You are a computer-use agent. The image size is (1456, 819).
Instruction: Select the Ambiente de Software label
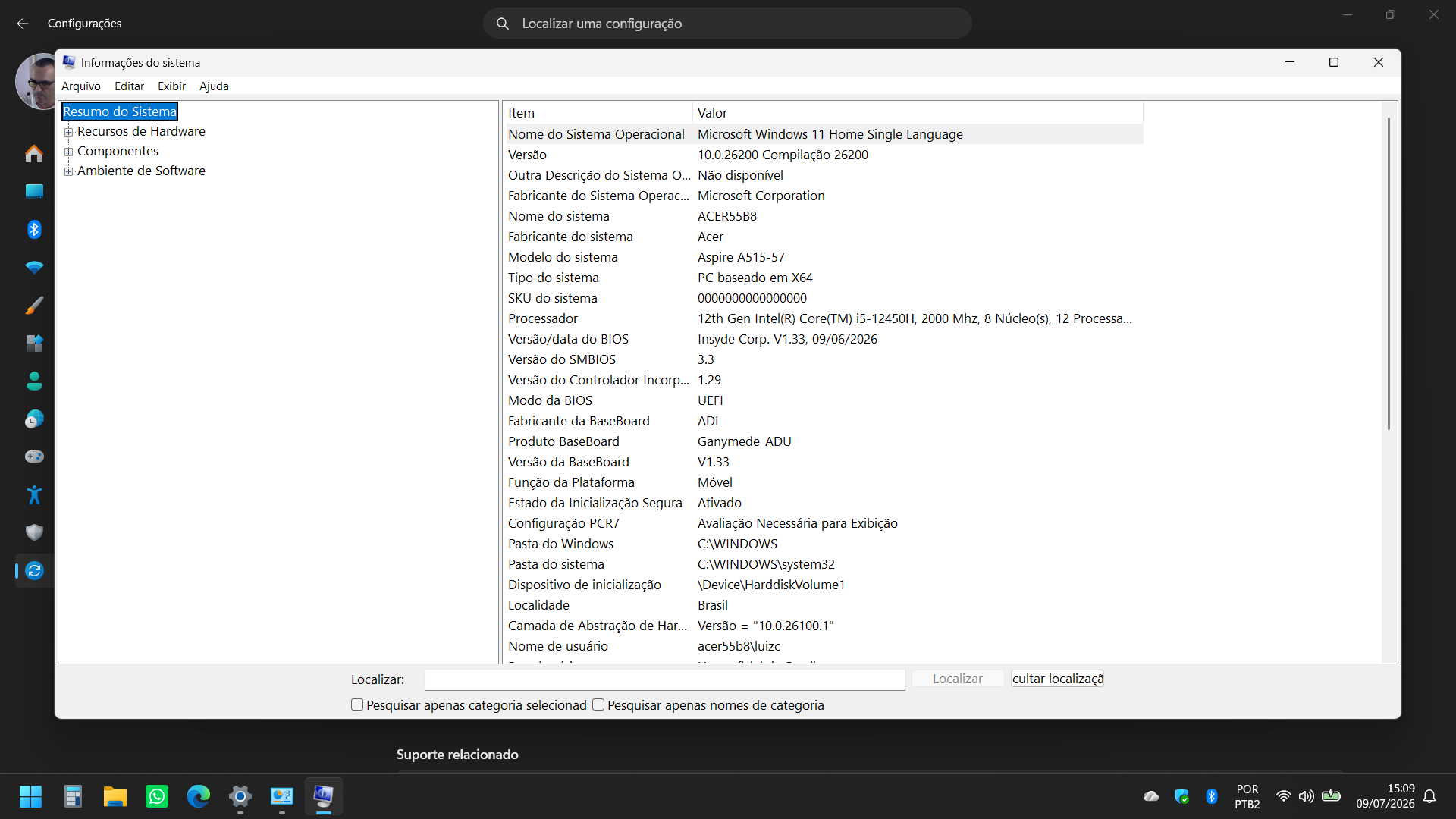point(141,171)
